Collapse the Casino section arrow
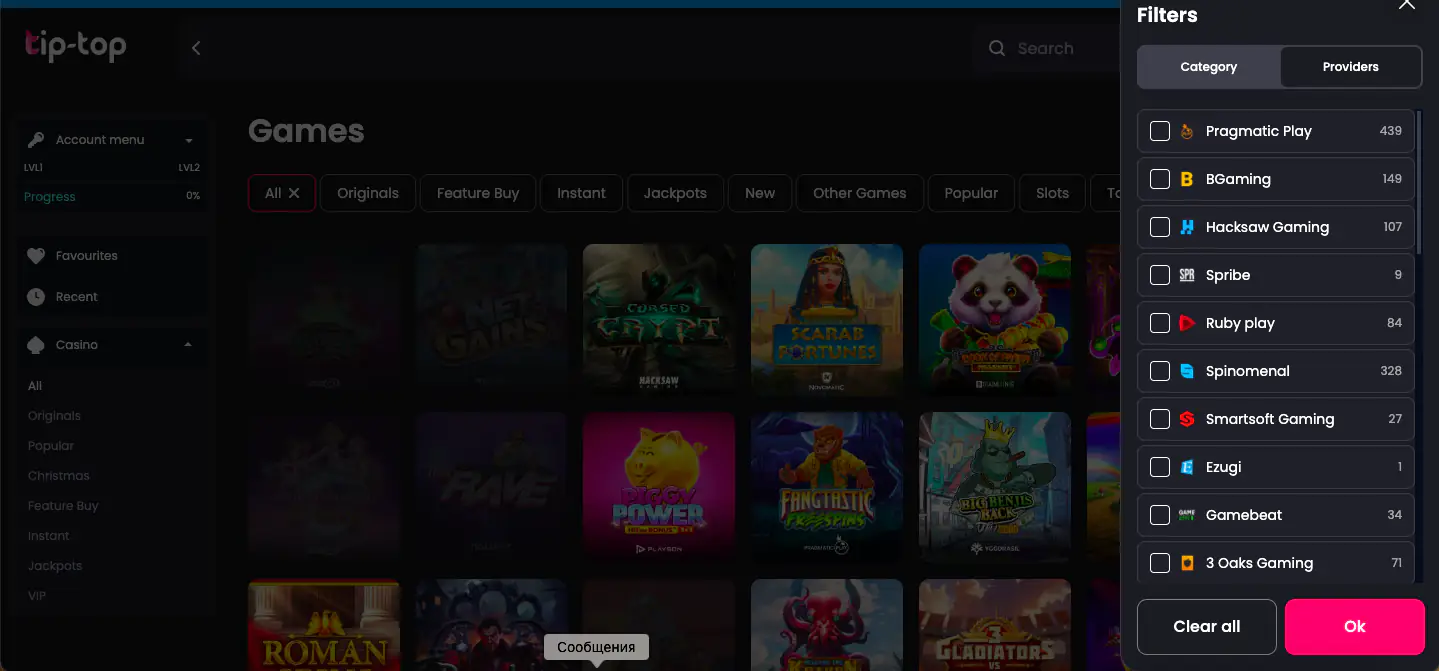The image size is (1439, 671). pos(189,345)
